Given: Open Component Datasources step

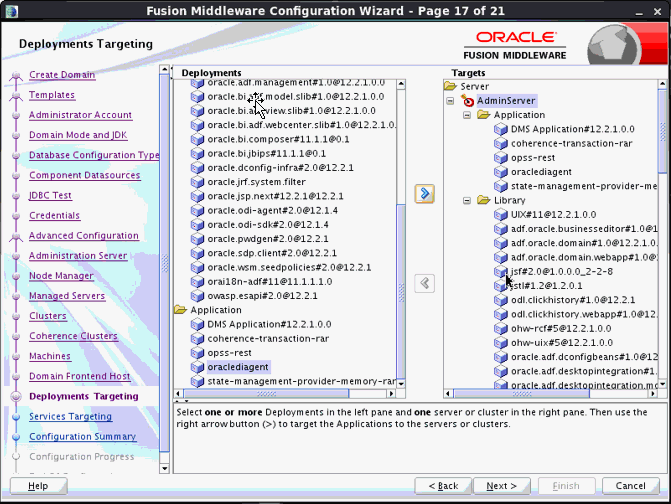Looking at the screenshot, I should pyautogui.click(x=85, y=175).
